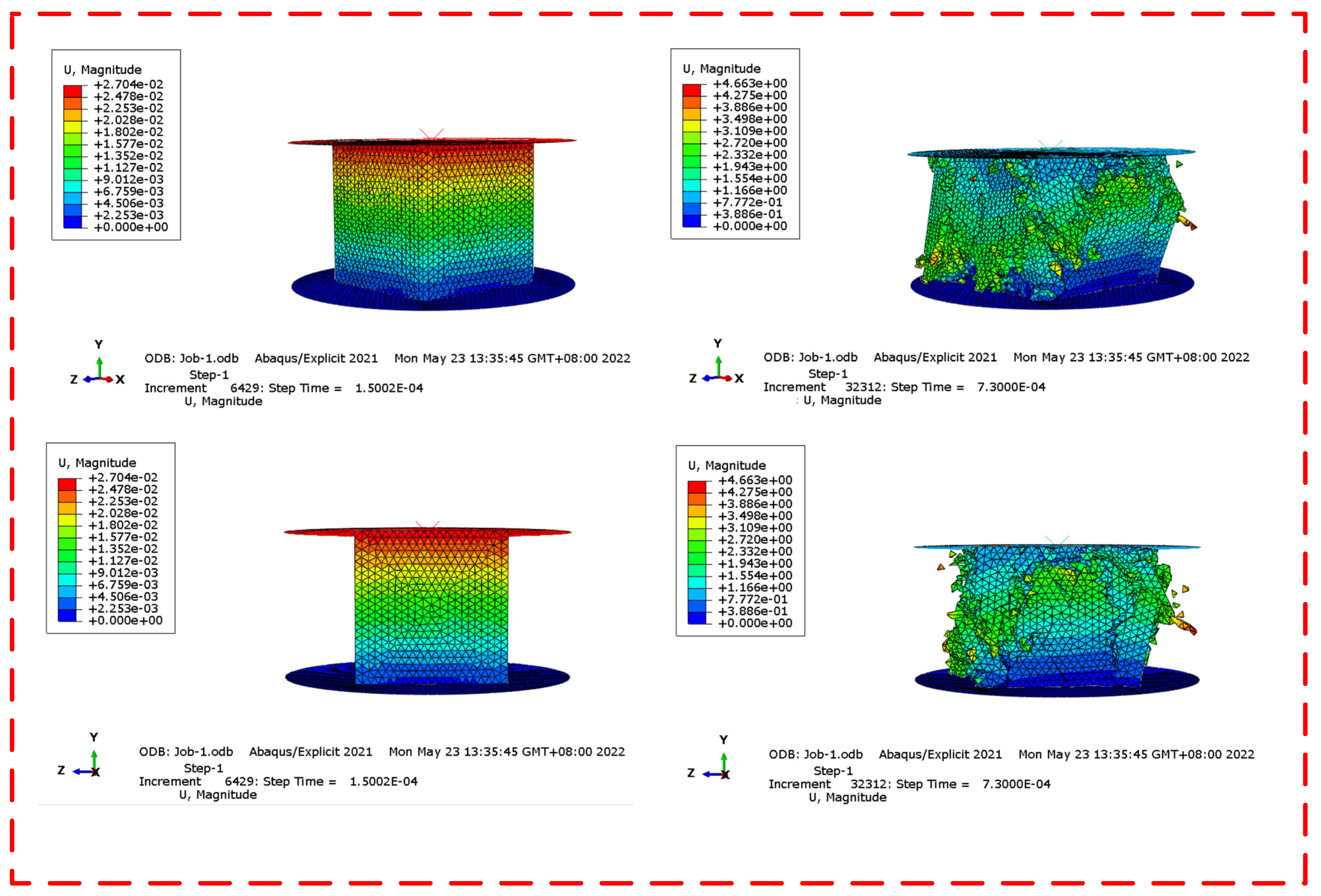Click red swatch in top-left legend
This screenshot has width=1321, height=896.
tap(73, 91)
